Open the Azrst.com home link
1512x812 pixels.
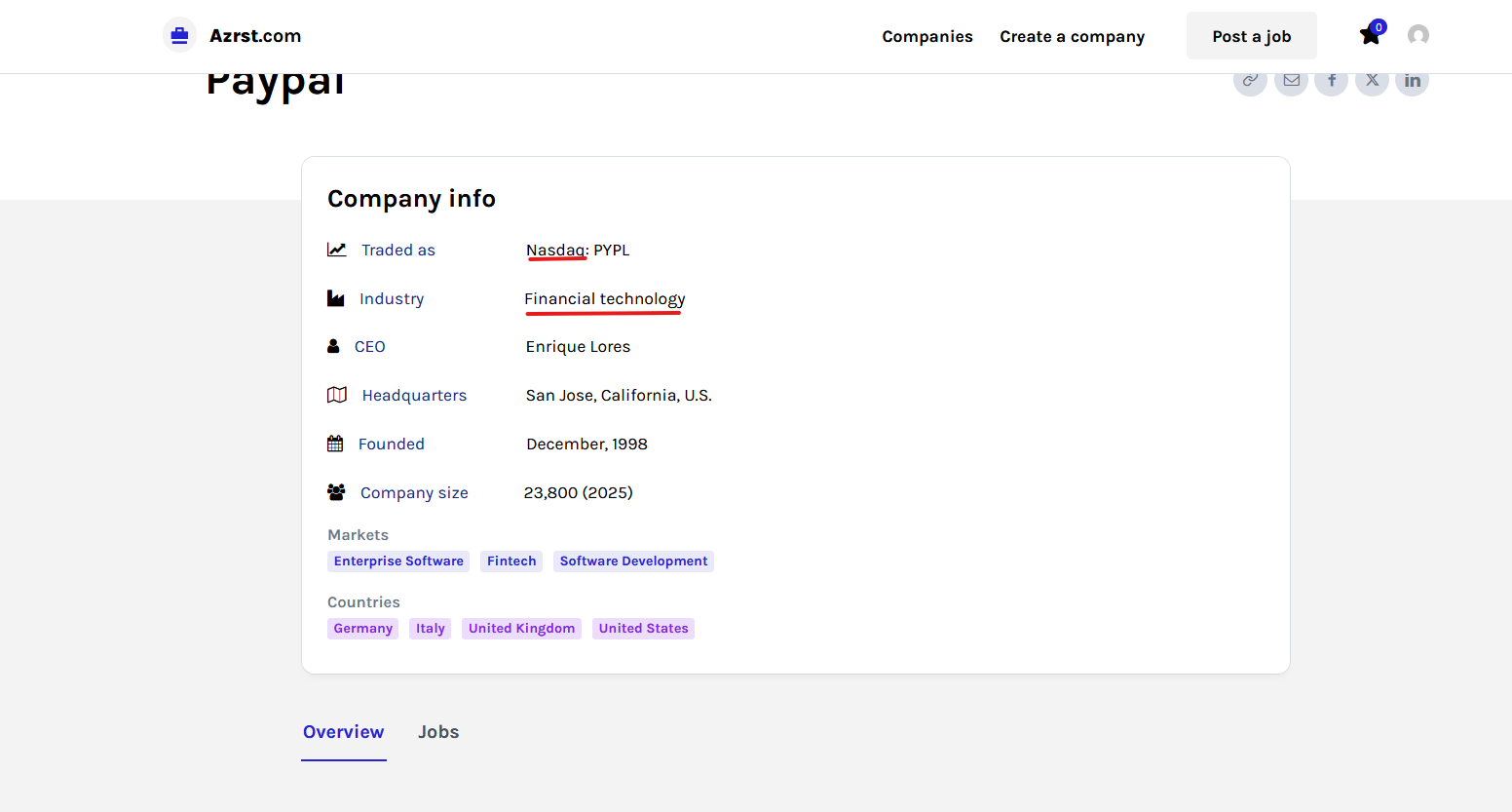(x=255, y=36)
